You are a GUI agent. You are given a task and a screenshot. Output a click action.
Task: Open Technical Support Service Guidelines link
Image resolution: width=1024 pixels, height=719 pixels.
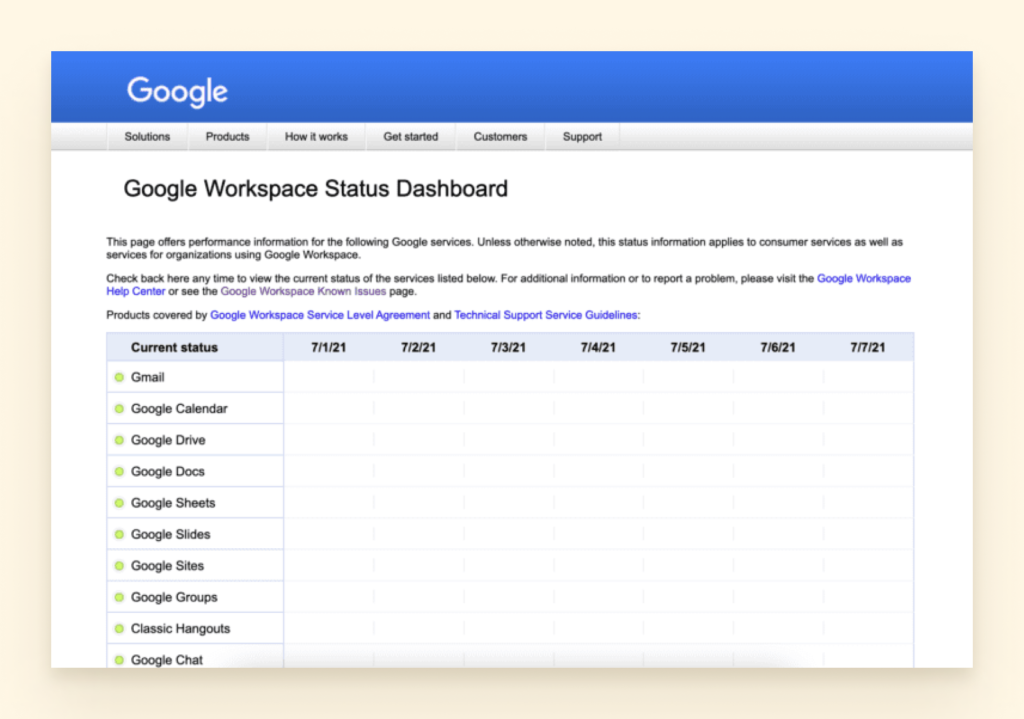(546, 315)
